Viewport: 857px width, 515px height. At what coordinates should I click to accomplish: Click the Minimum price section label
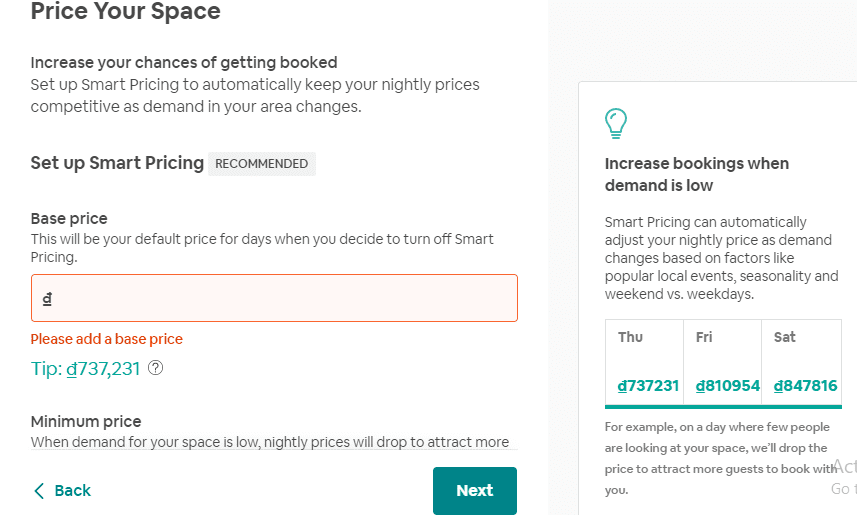click(86, 422)
